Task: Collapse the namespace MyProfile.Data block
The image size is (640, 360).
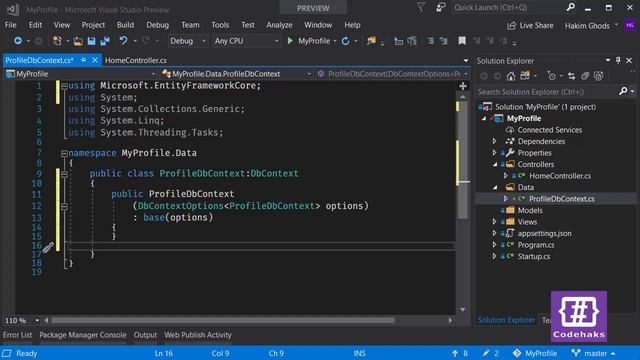Action: 64,153
